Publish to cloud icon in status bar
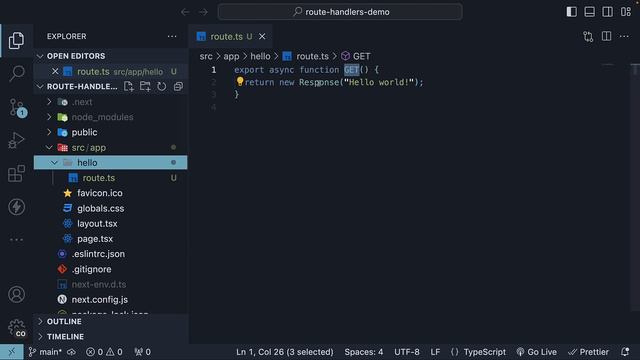 (x=71, y=352)
